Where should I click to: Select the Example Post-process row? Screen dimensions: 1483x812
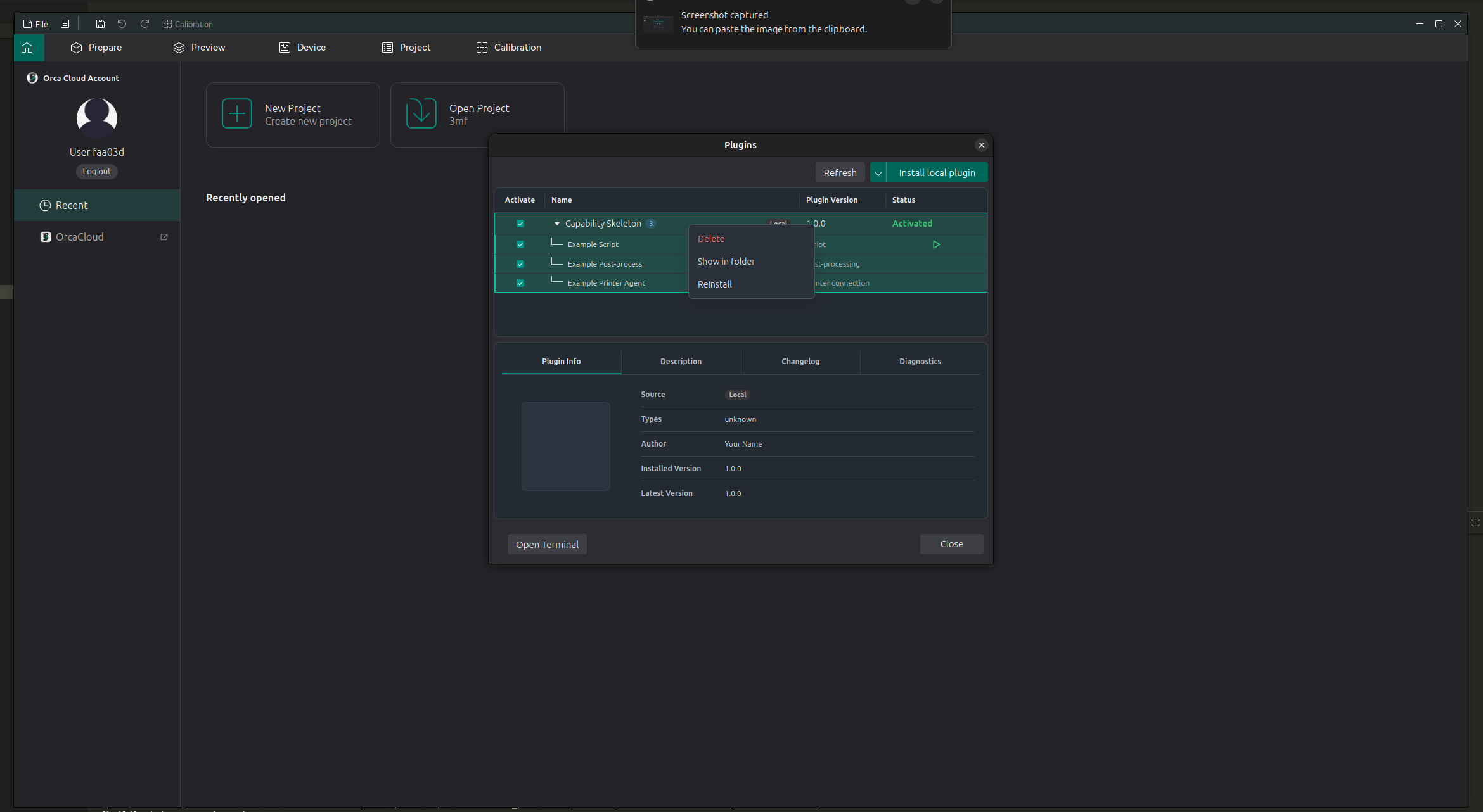tap(741, 264)
